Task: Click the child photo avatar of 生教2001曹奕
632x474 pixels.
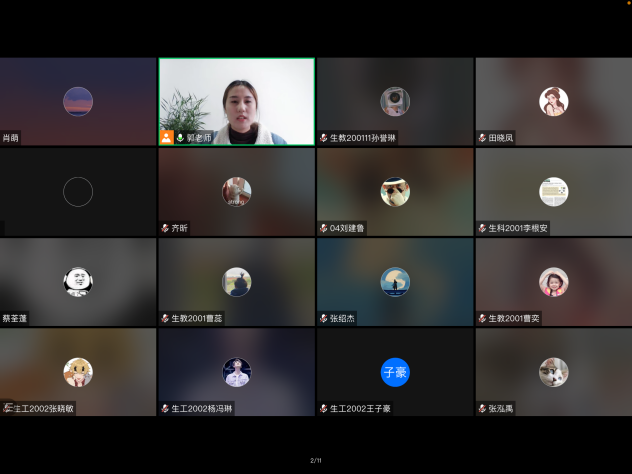Action: [553, 282]
